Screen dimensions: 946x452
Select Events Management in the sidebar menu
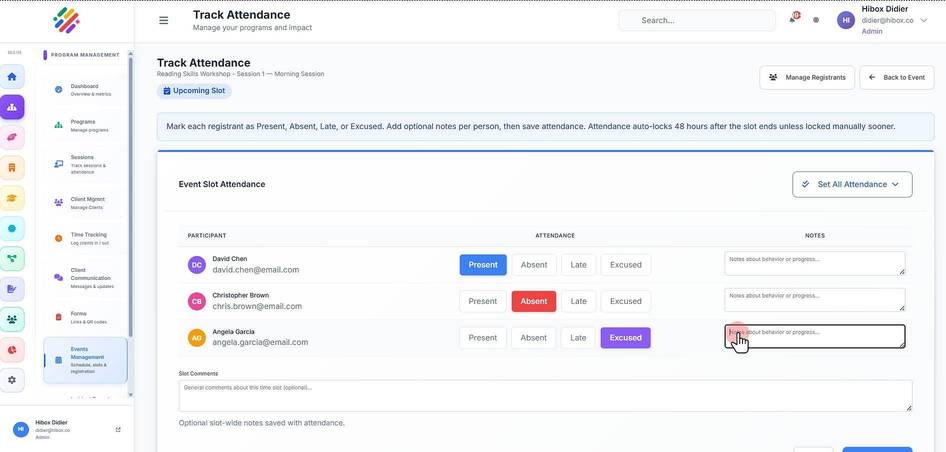[x=85, y=360]
